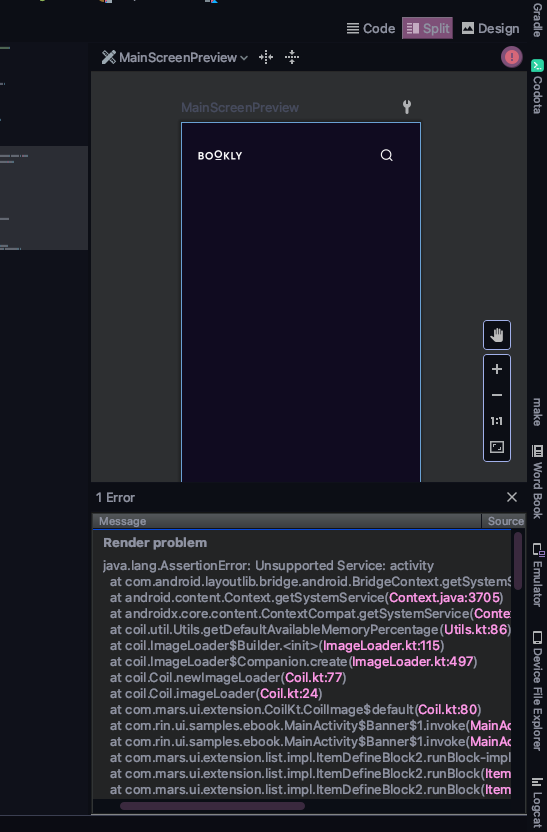The width and height of the screenshot is (547, 832).
Task: Click the four-arrows icon in the preview toolbar
Action: pyautogui.click(x=292, y=57)
